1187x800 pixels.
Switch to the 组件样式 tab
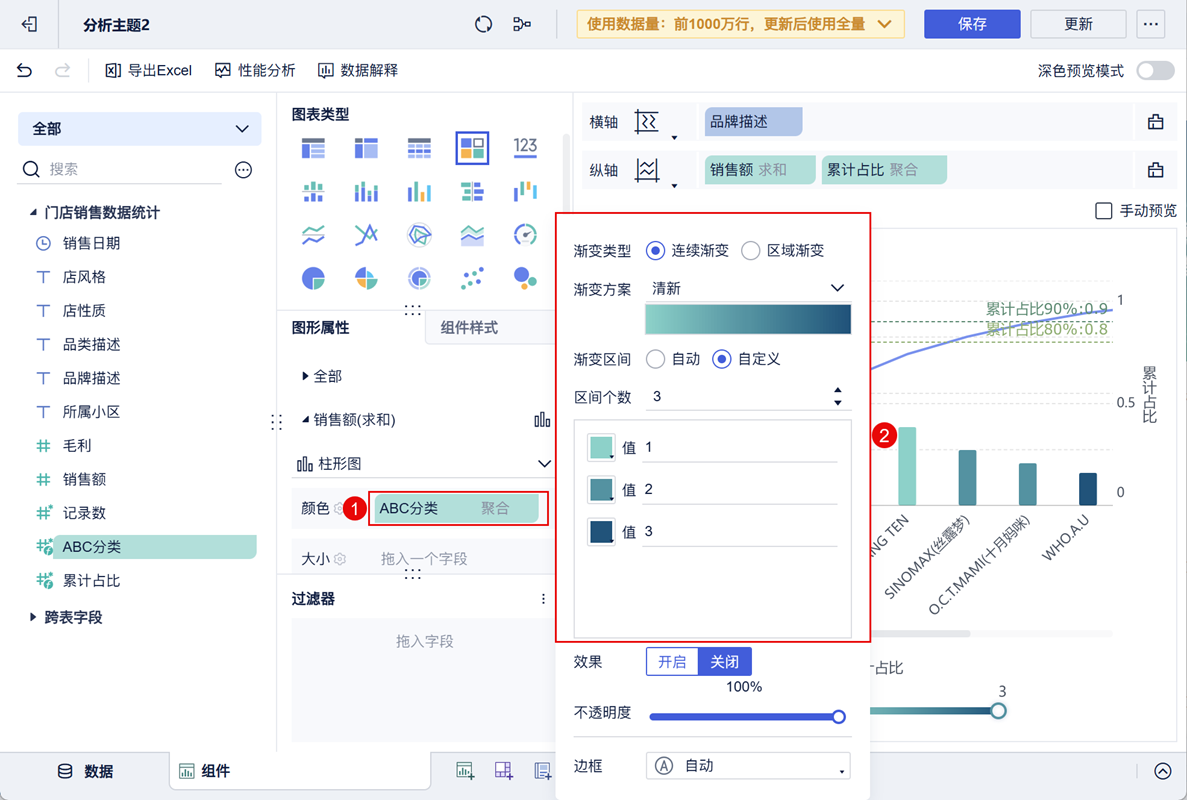(x=469, y=328)
